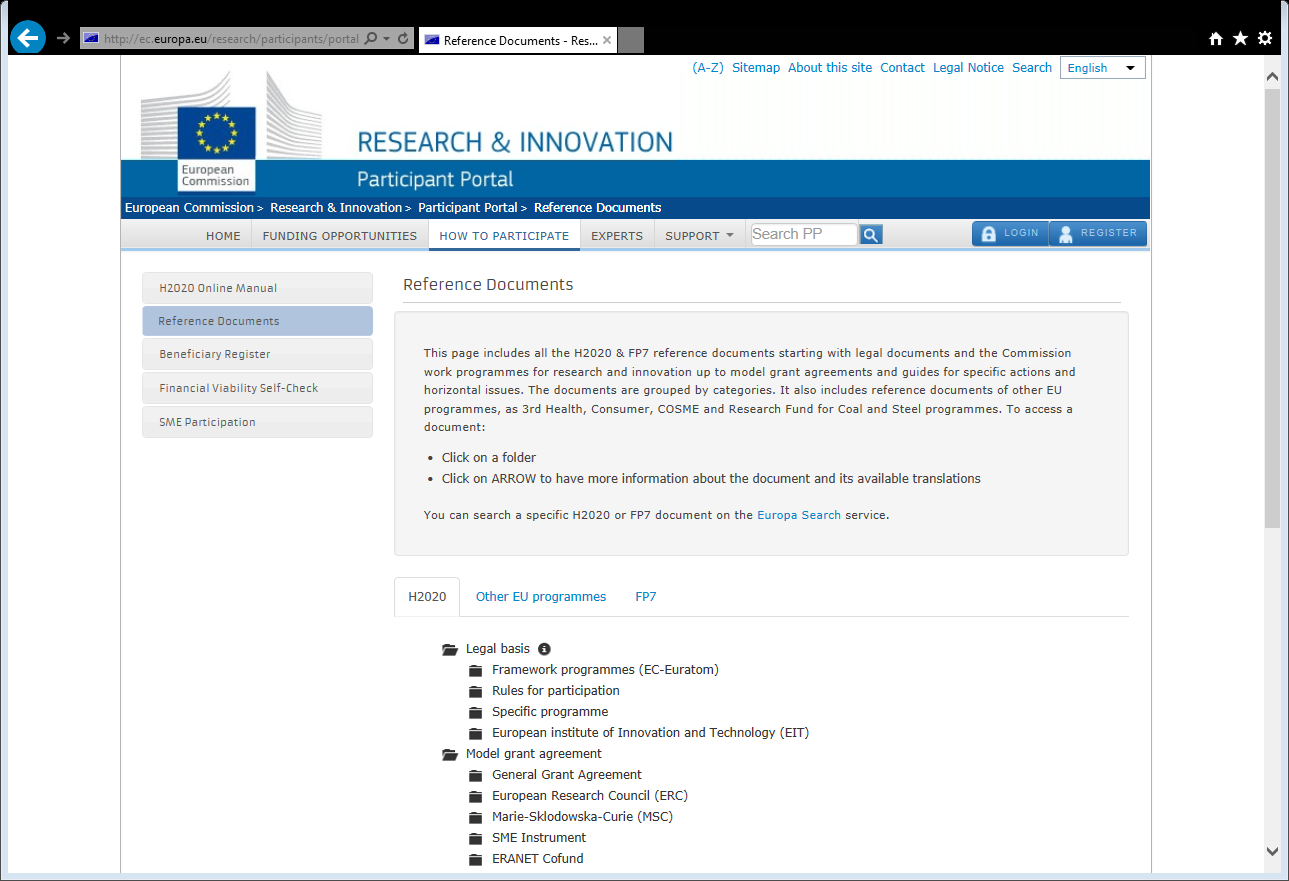Switch to Other EU programmes tab
The height and width of the screenshot is (881, 1289).
pos(541,597)
